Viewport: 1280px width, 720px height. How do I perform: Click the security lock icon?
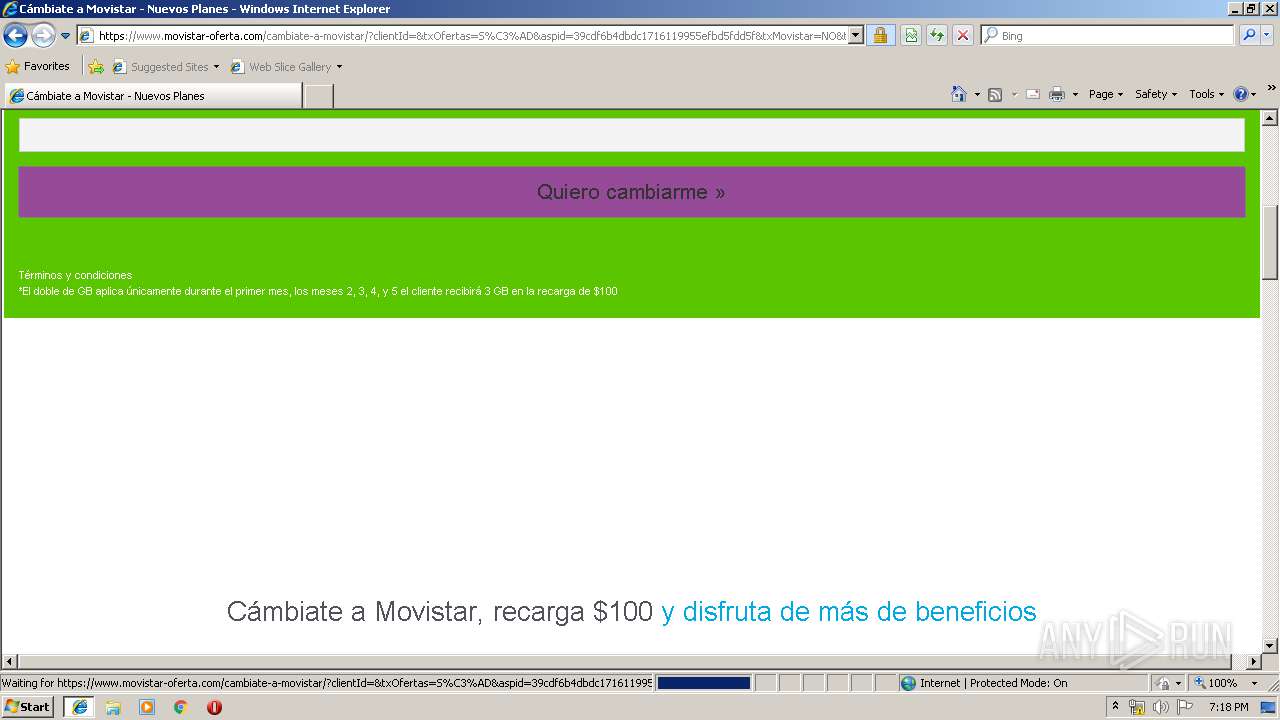click(880, 36)
